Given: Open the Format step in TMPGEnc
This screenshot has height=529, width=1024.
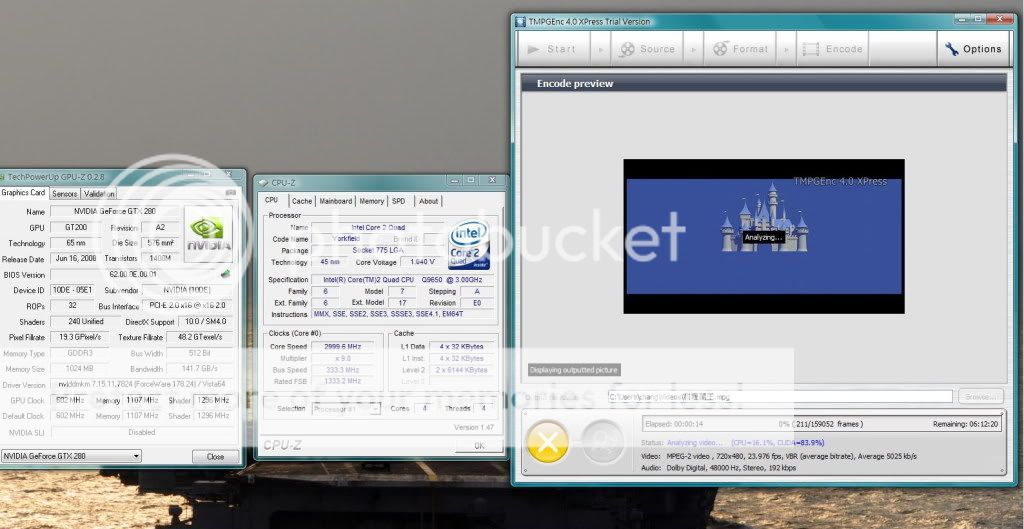Looking at the screenshot, I should tap(739, 49).
